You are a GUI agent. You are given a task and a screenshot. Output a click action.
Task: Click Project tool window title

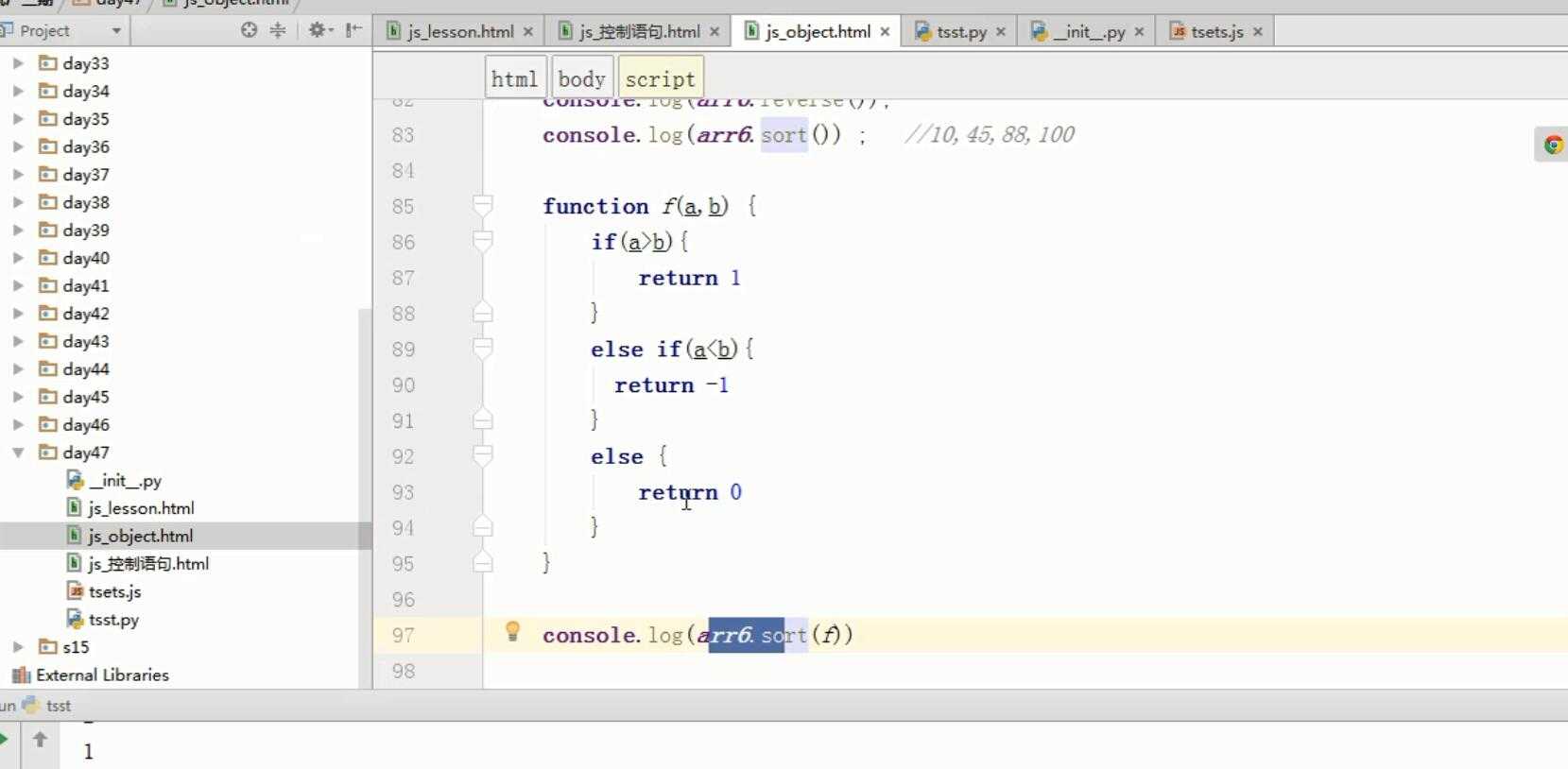click(x=44, y=31)
